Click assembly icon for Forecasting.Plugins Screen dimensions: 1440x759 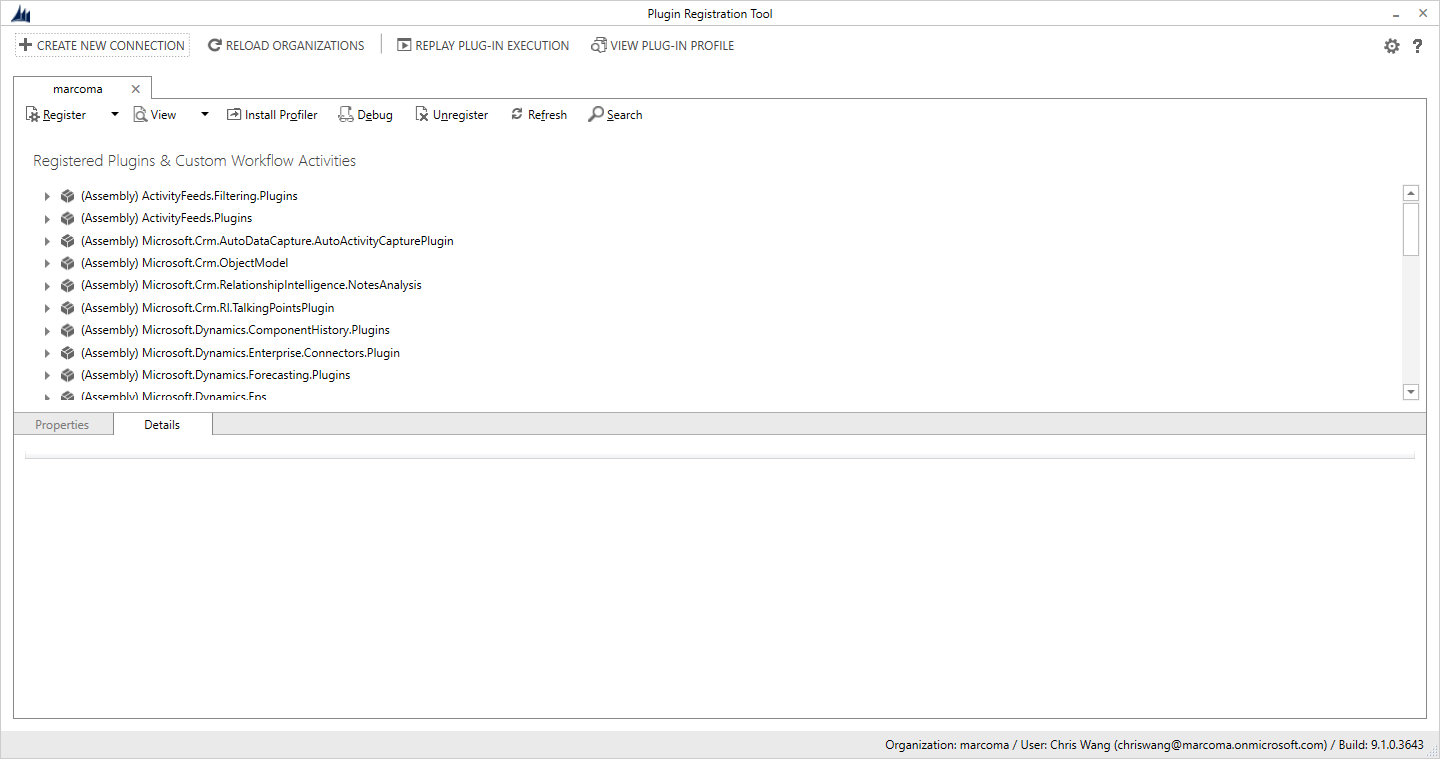pyautogui.click(x=67, y=375)
